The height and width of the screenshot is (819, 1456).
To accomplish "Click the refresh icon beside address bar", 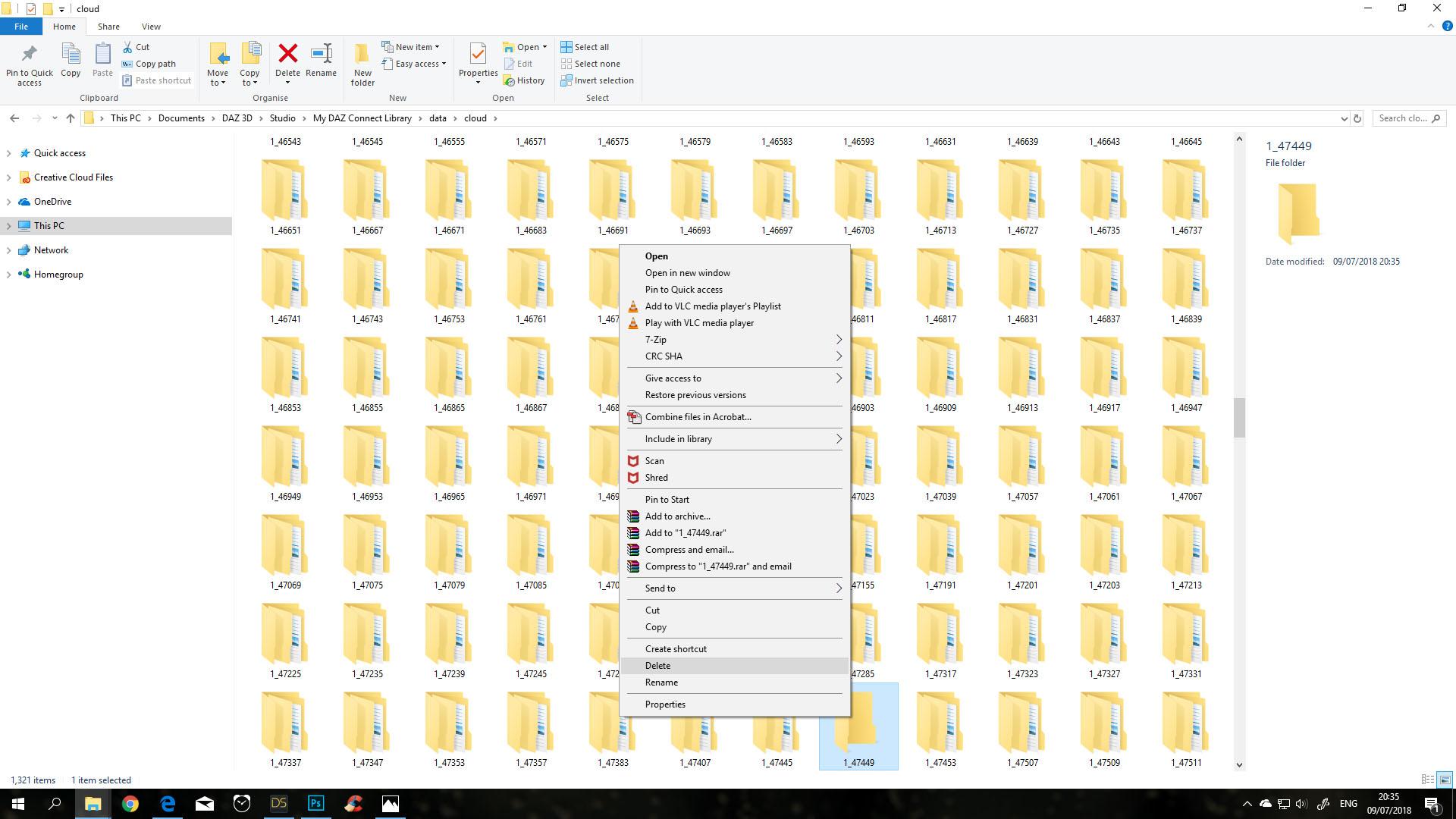I will click(x=1357, y=118).
